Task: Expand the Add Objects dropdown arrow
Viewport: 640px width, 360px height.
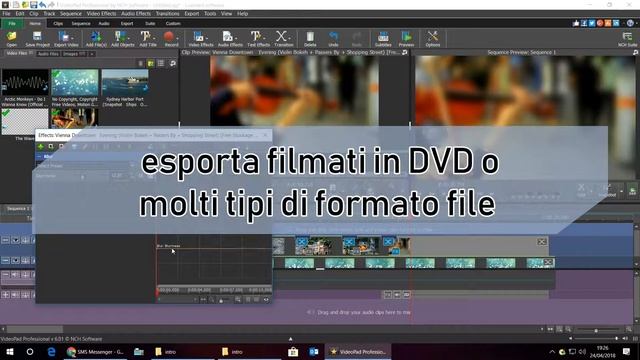Action: (129, 38)
